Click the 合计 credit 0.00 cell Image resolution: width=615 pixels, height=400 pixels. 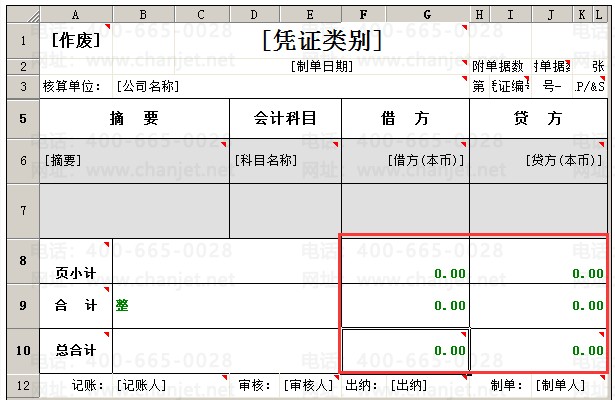pyautogui.click(x=539, y=306)
